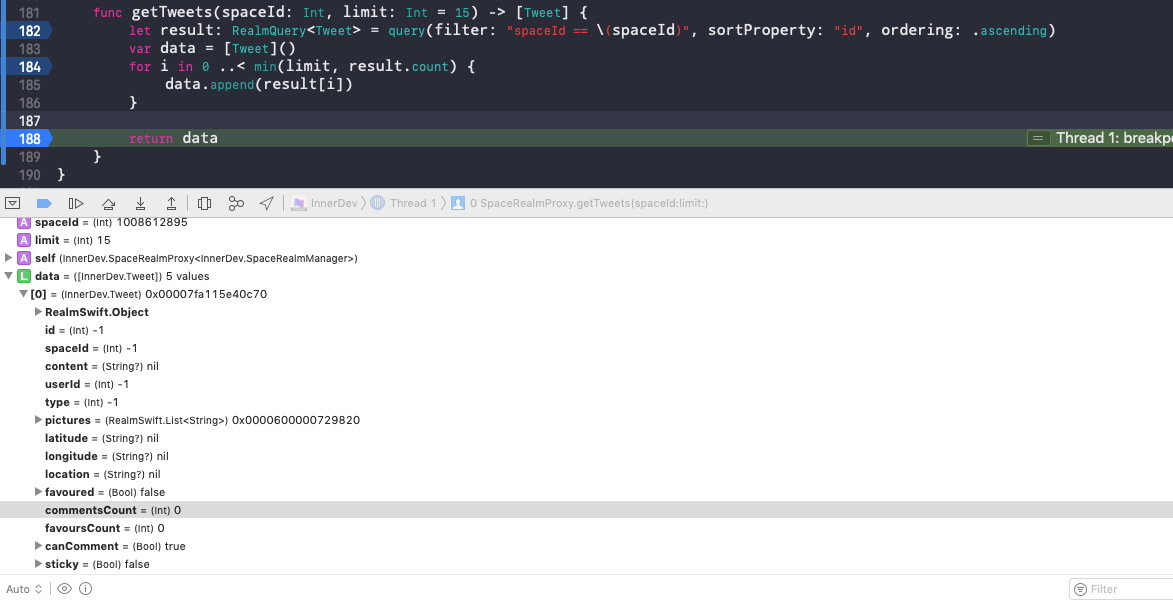Screen dimensions: 1173x602
Task: Expand the sticky variable
Action: (x=38, y=564)
